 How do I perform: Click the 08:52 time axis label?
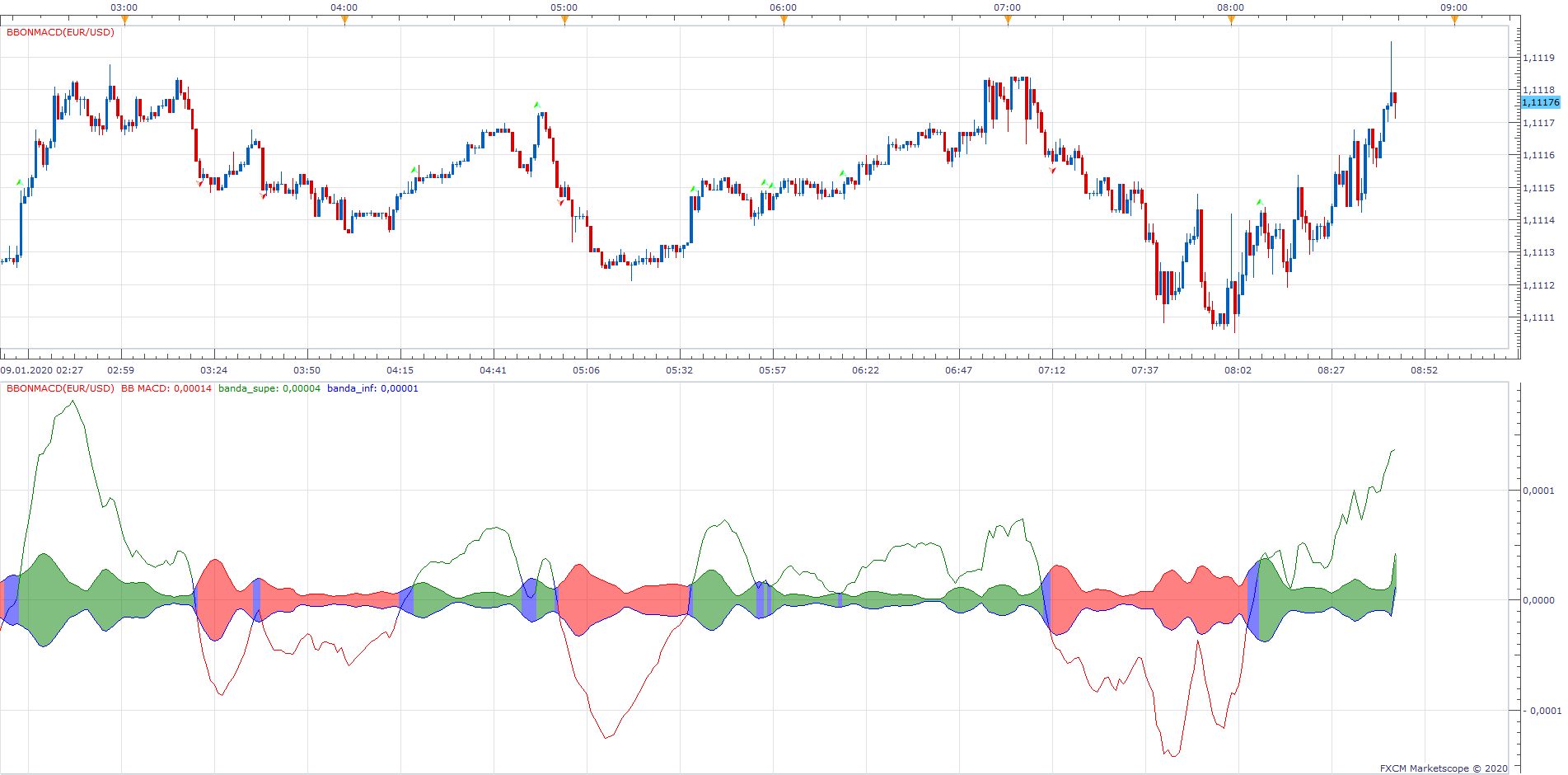coord(1425,370)
